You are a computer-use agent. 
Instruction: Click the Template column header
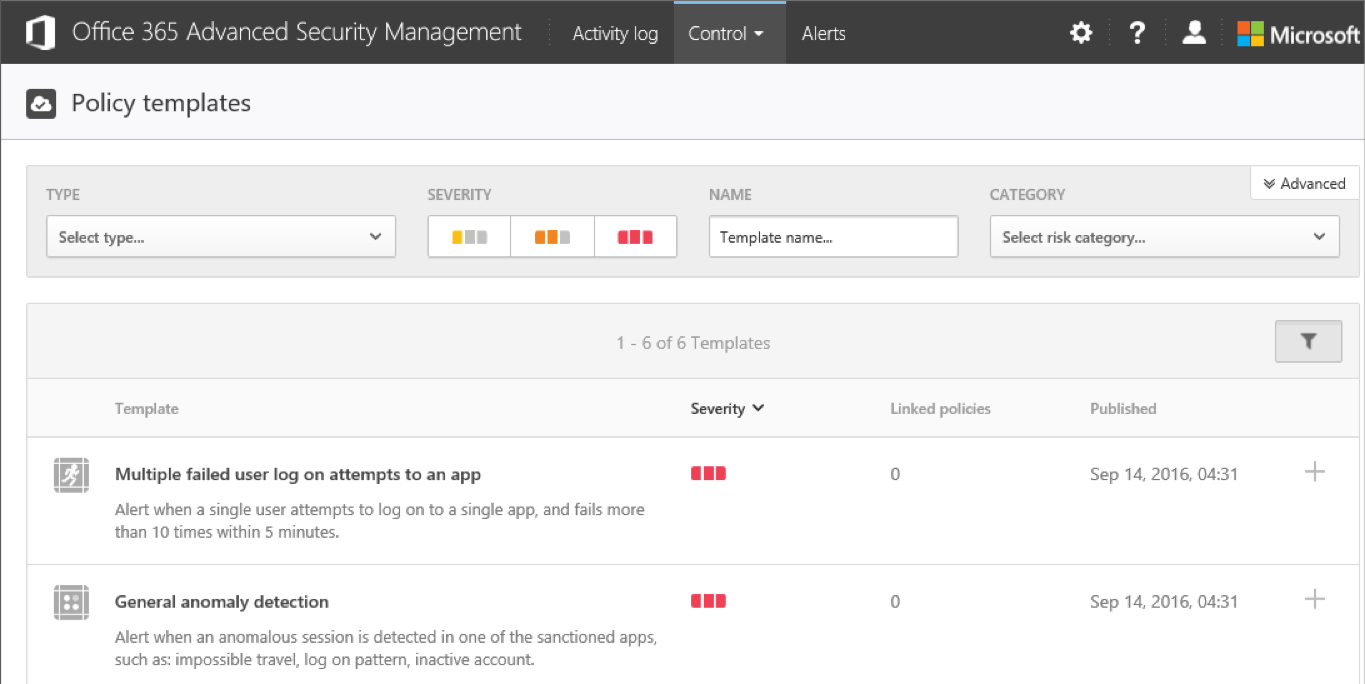pyautogui.click(x=147, y=408)
